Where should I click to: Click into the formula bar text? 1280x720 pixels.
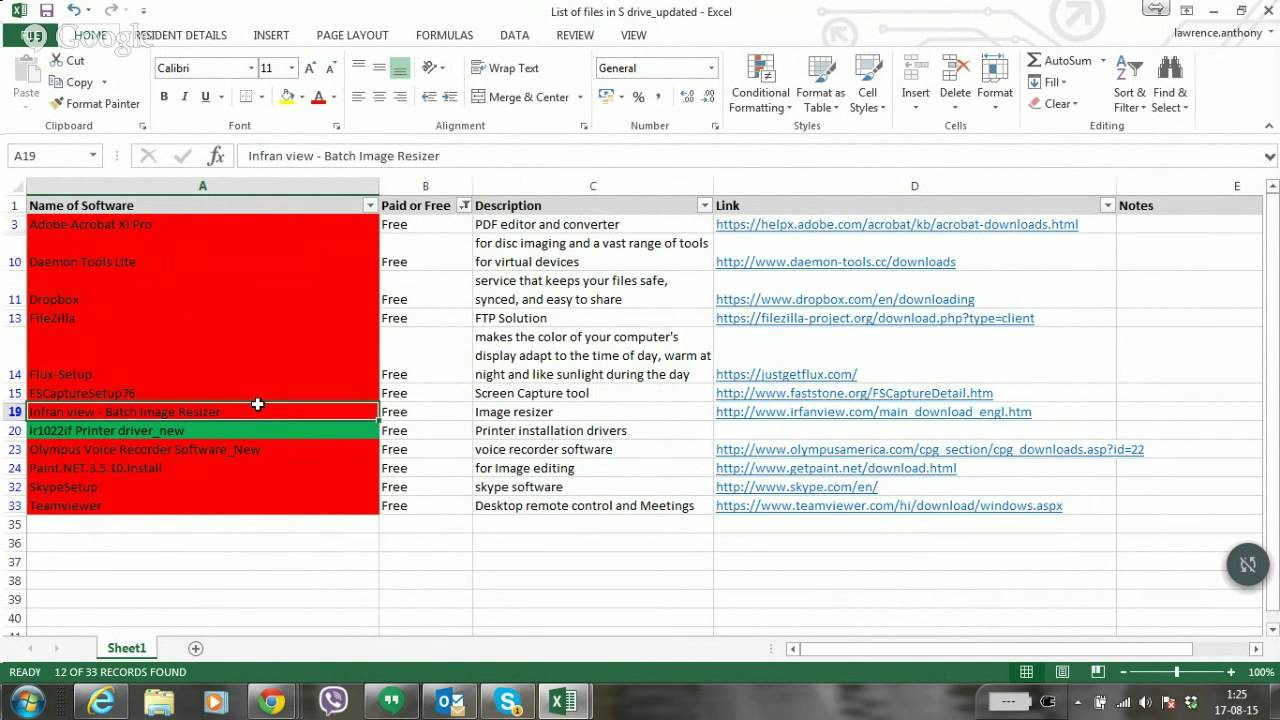[750, 156]
